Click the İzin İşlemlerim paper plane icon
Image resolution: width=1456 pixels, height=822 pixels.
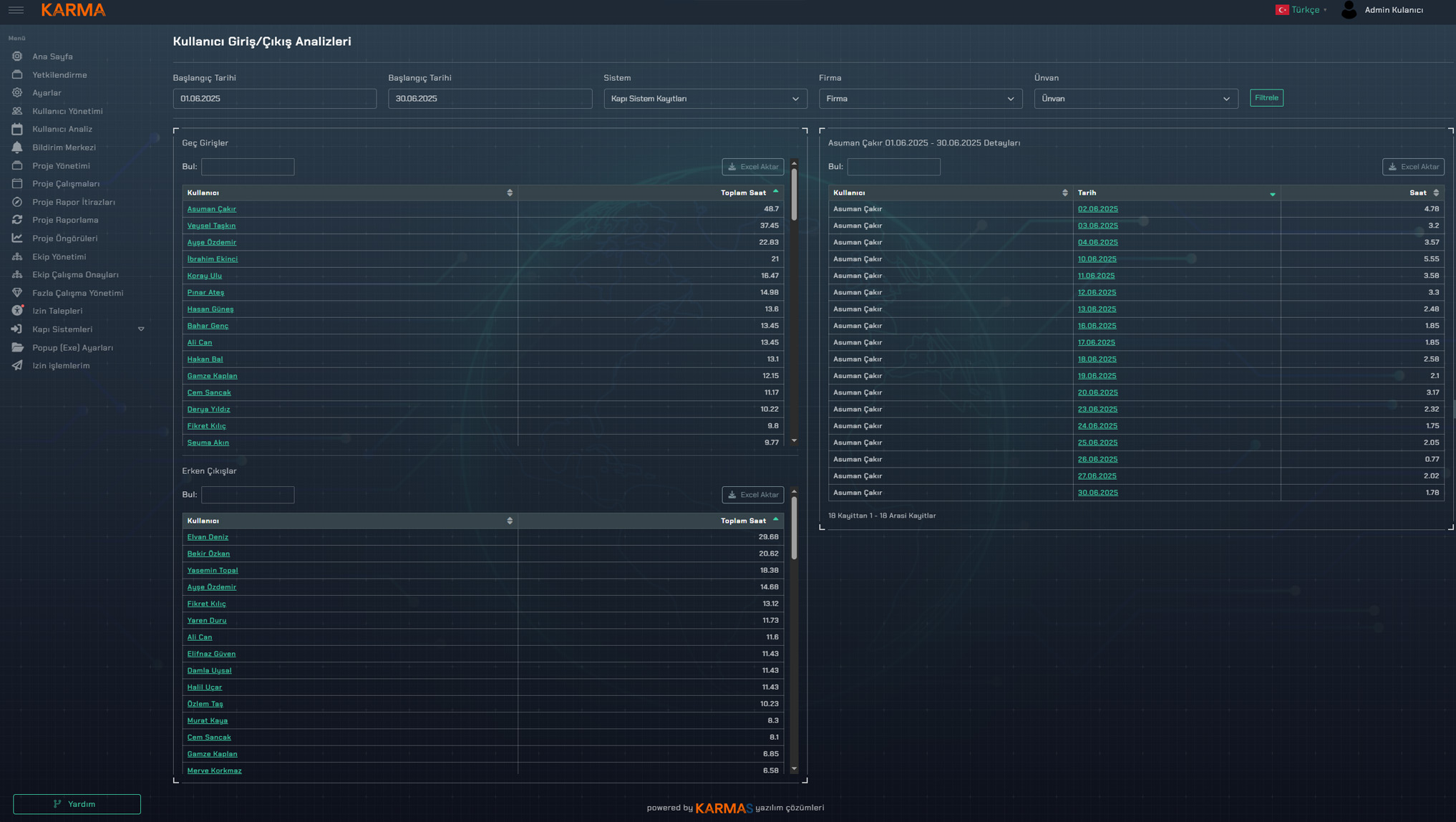click(x=17, y=366)
